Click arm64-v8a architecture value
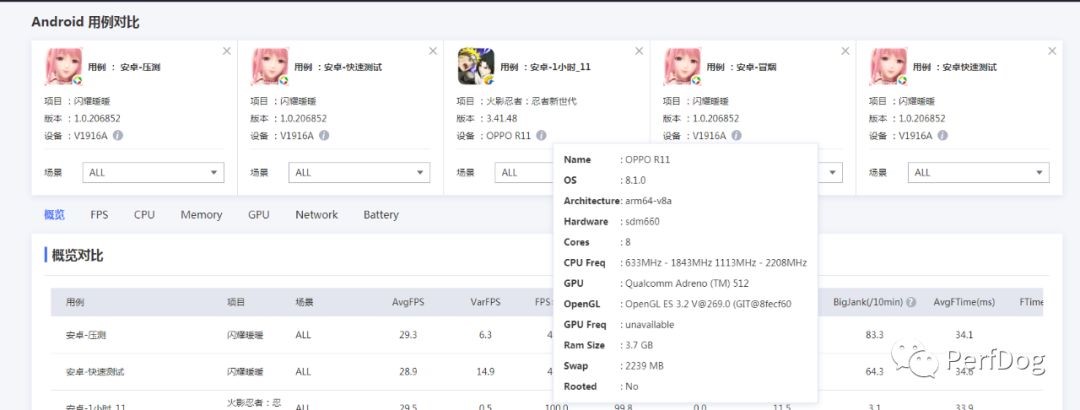 click(x=647, y=201)
